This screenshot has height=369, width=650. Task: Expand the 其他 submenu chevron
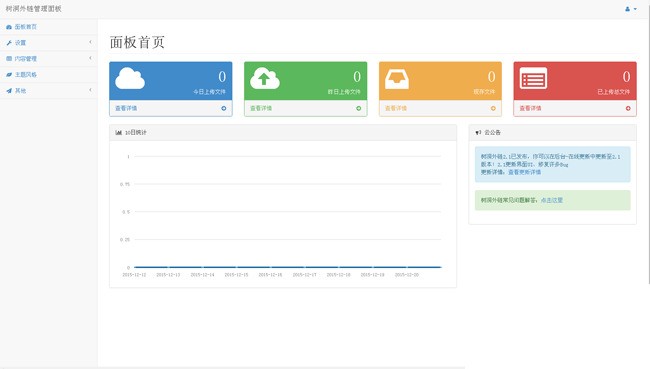pyautogui.click(x=90, y=90)
